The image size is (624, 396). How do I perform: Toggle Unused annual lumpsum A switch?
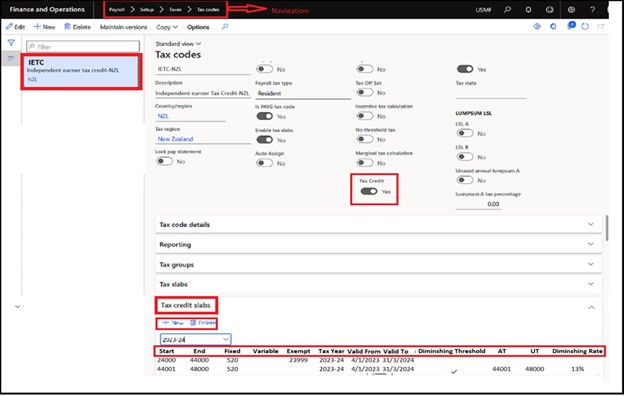465,180
